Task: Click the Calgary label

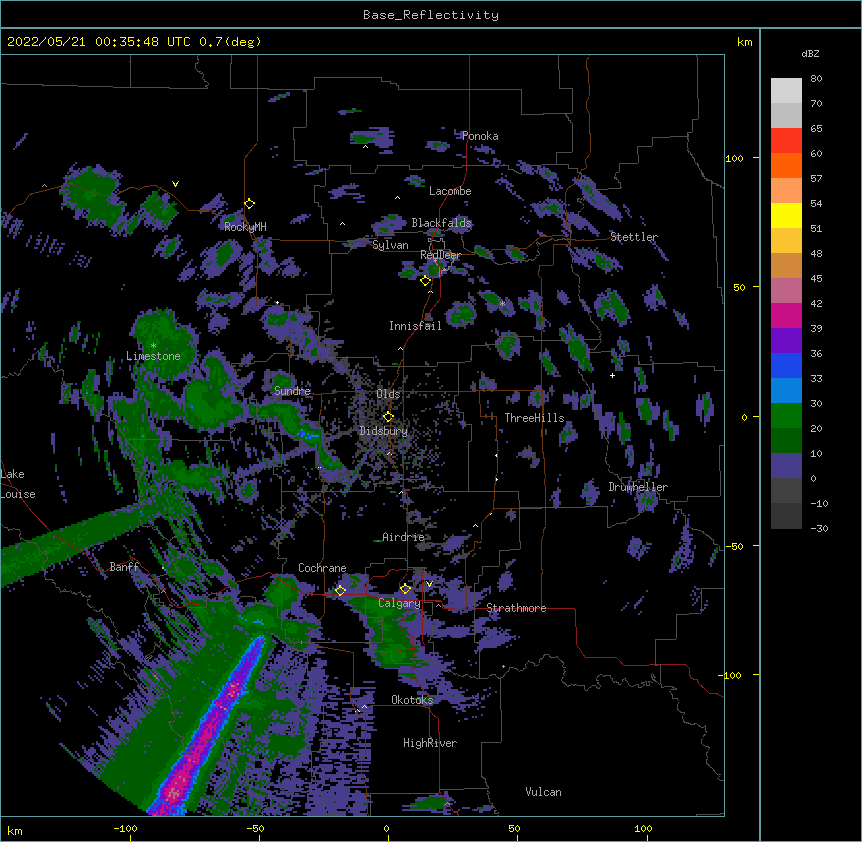Action: coord(399,603)
